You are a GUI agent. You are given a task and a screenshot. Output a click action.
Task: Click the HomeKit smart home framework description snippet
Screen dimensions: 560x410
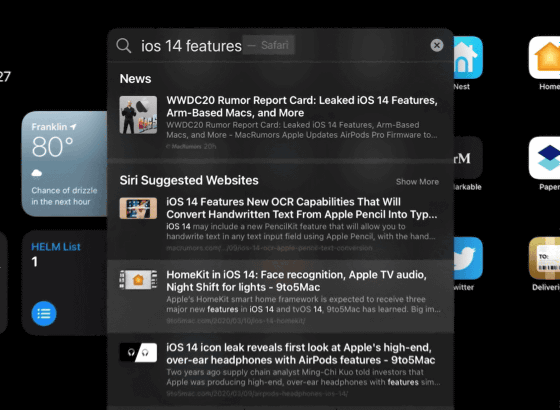point(303,304)
